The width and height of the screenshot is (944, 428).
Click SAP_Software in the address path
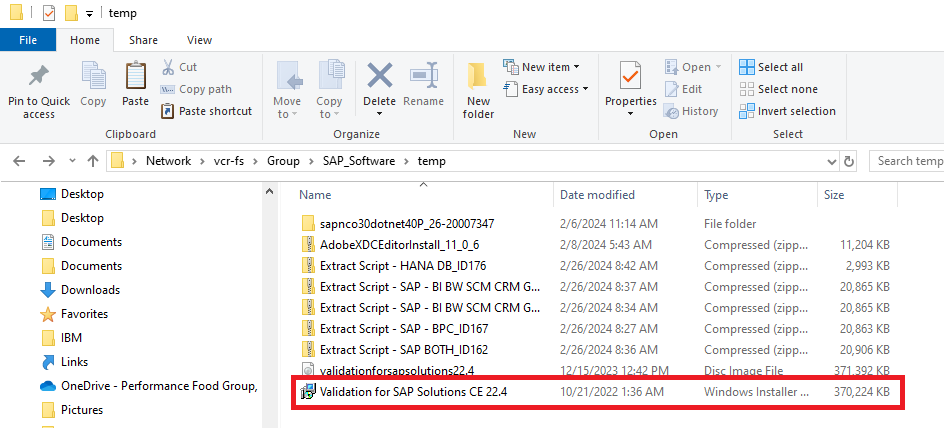(358, 161)
